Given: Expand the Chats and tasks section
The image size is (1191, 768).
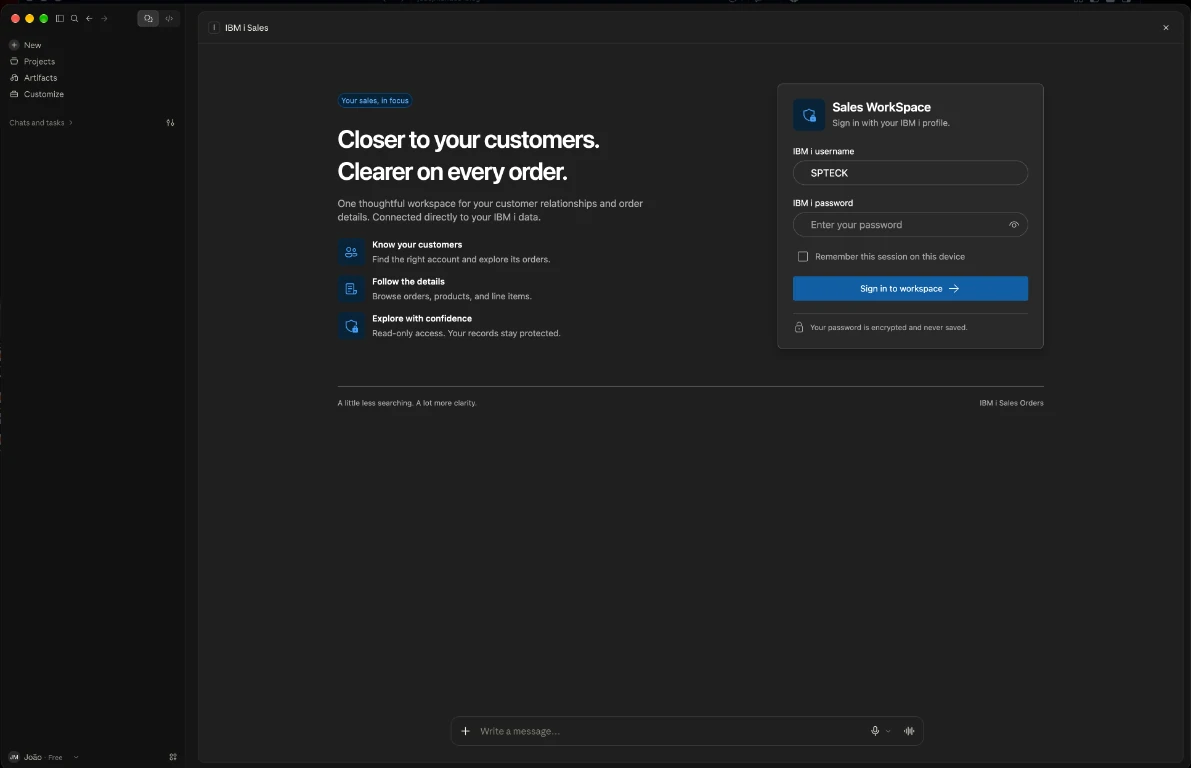Looking at the screenshot, I should [41, 122].
